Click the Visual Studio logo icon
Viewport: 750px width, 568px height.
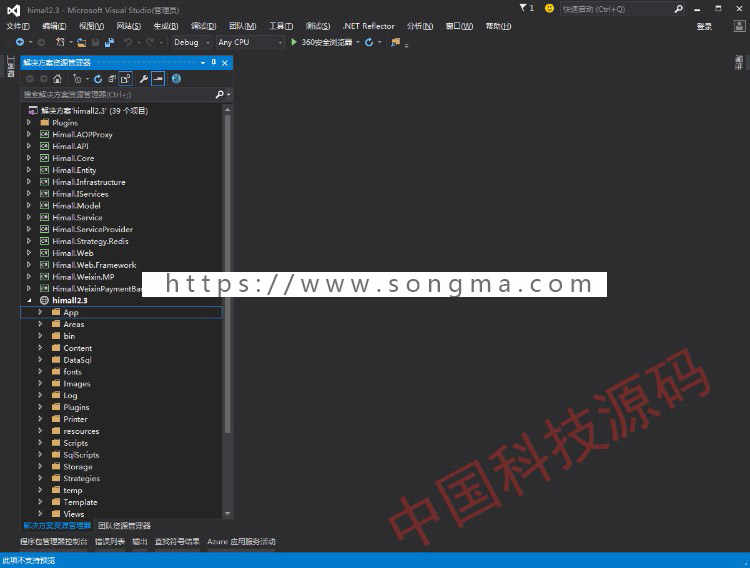[x=14, y=10]
